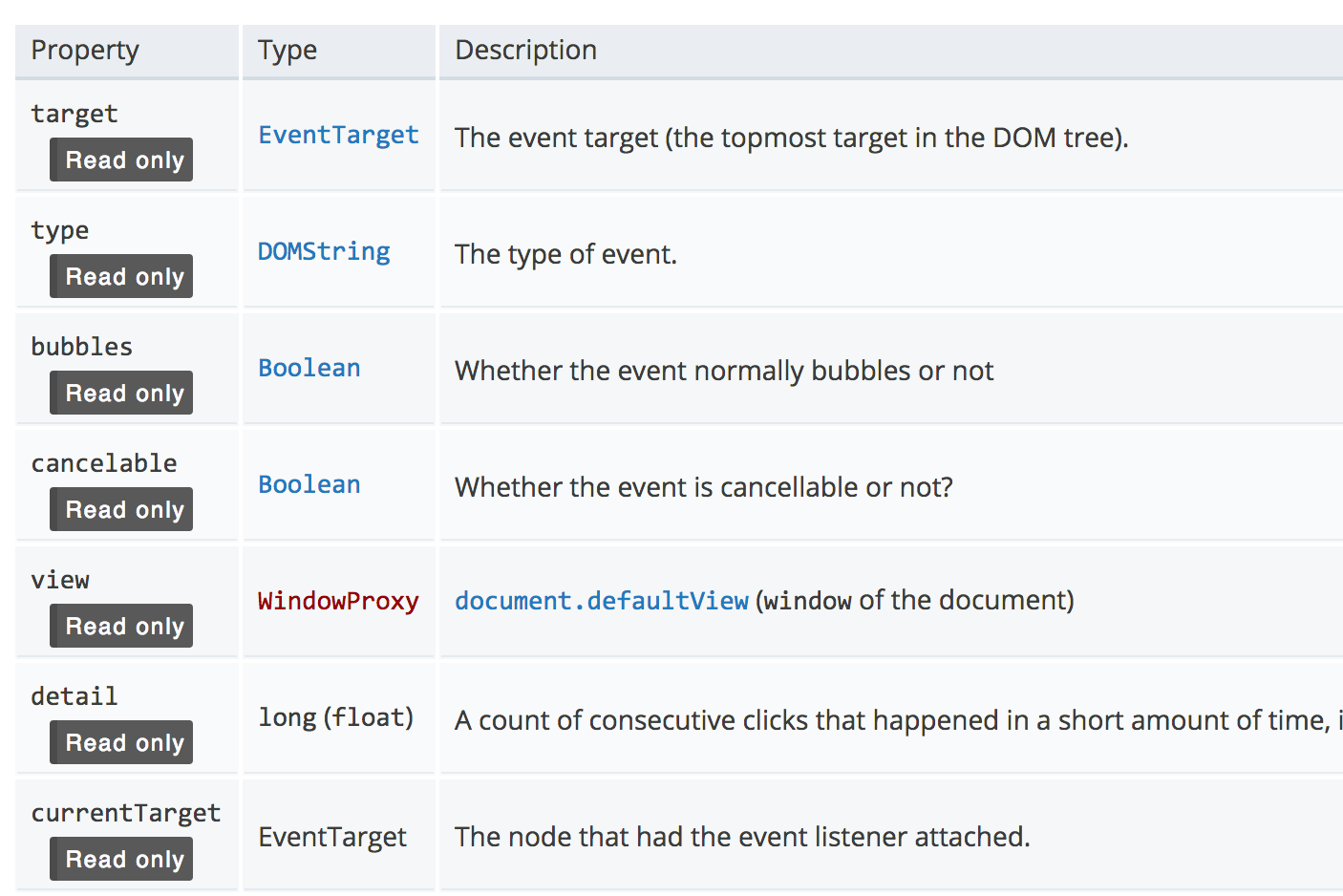Click the Read only badge under bubbles
Image resolution: width=1343 pixels, height=896 pixels.
(122, 394)
